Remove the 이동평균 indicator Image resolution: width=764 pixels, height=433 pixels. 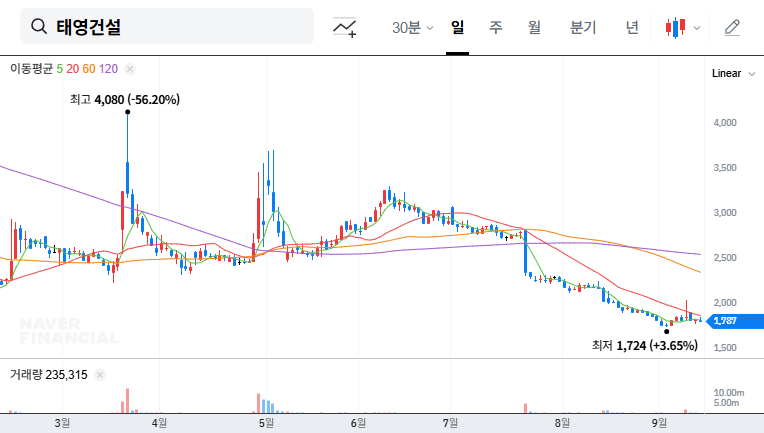[x=130, y=69]
